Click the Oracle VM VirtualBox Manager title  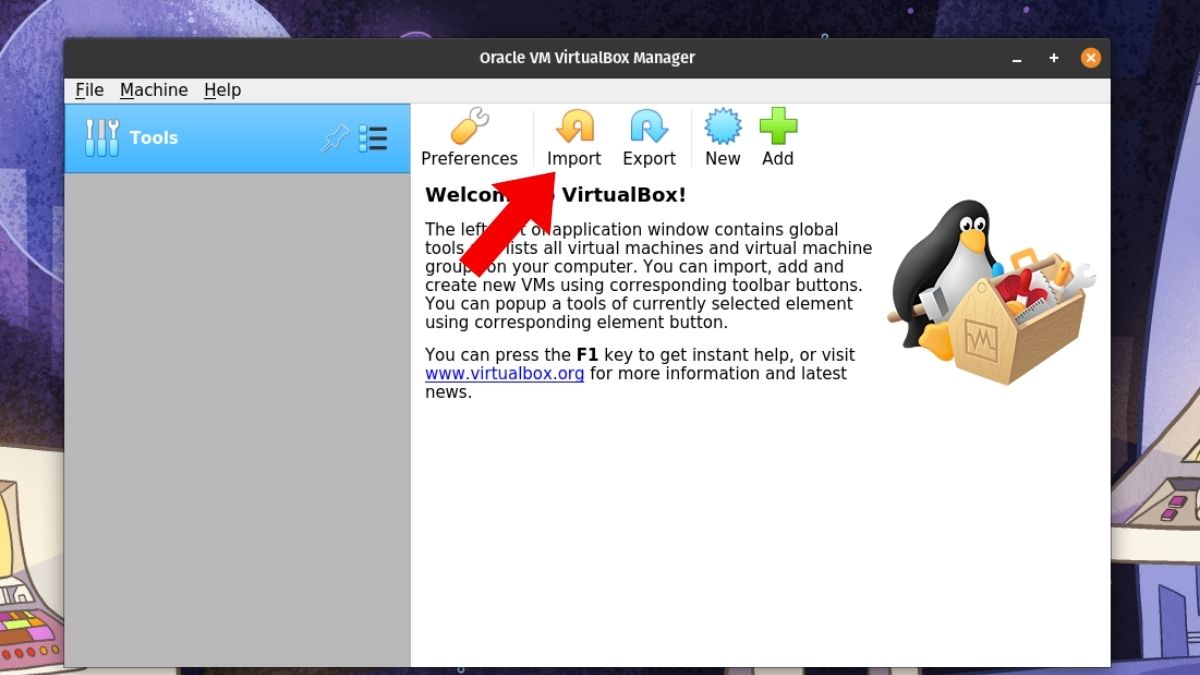tap(587, 58)
